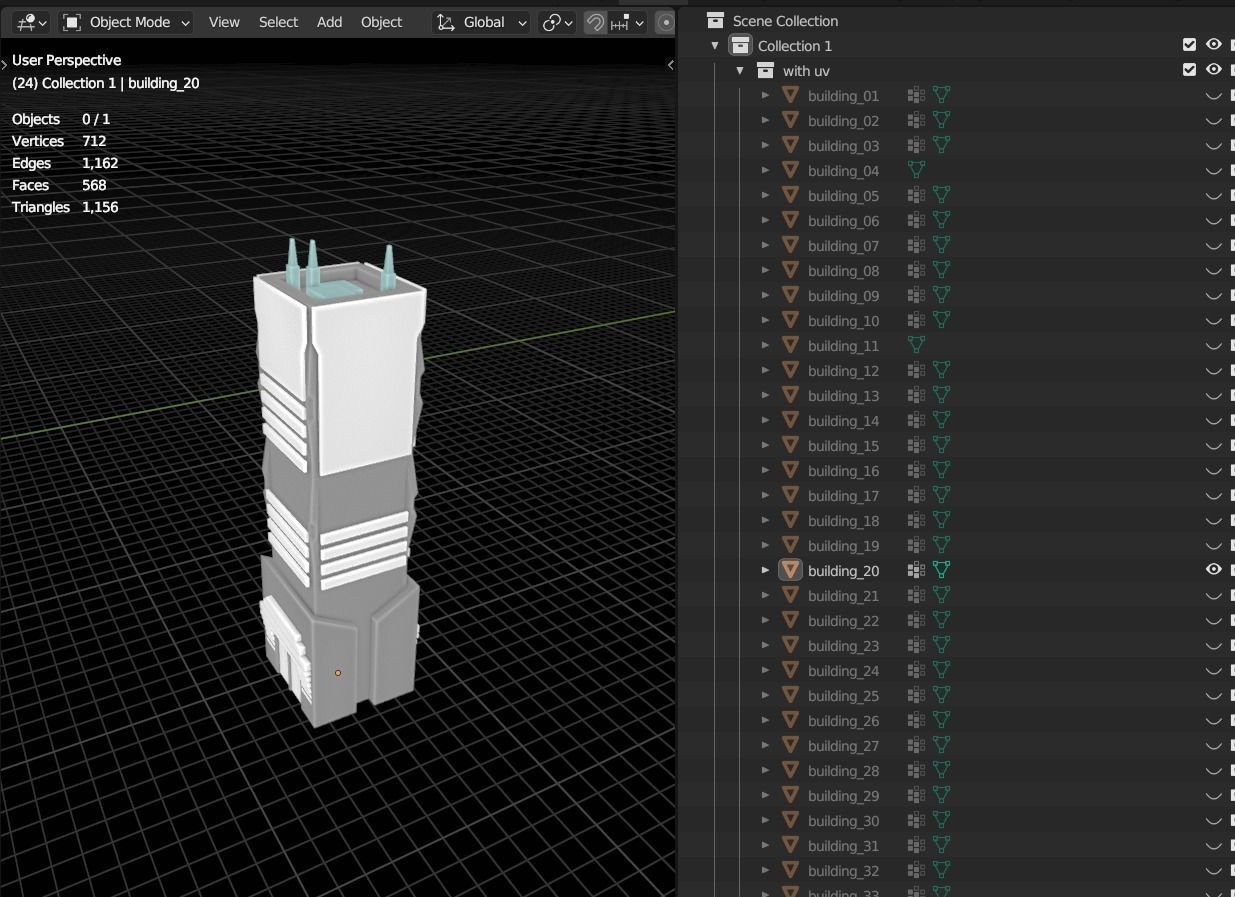
Task: Click the proportional editing circle icon
Action: click(666, 22)
